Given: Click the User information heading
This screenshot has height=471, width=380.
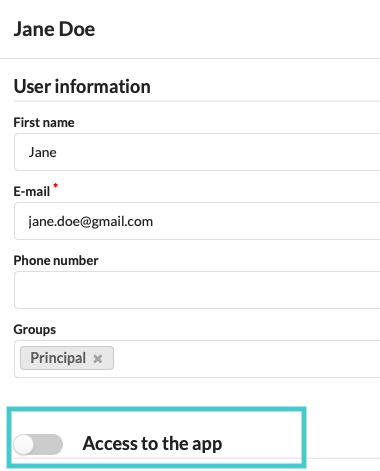Looking at the screenshot, I should [82, 87].
